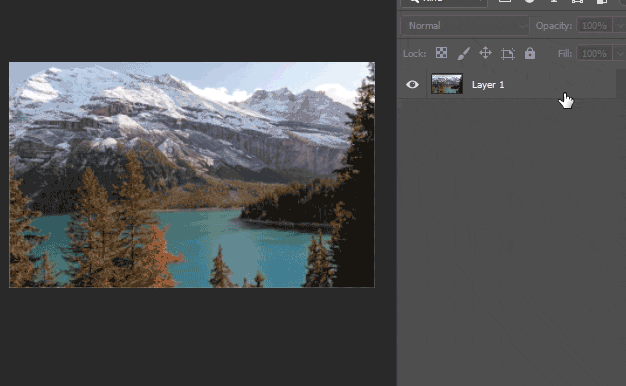Viewport: 626px width, 386px height.
Task: Expand the Fill slider arrow
Action: click(x=620, y=53)
